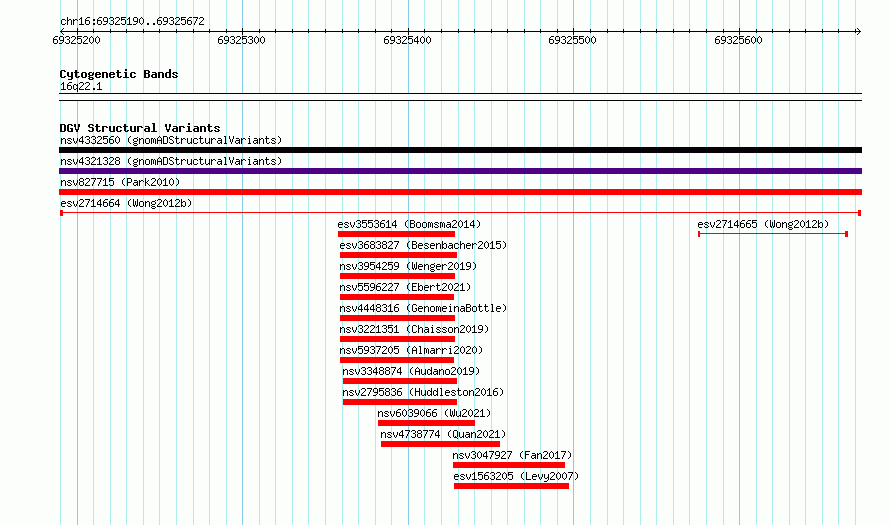890x525 pixels.
Task: Click the red bar under nsv4448316
Action: coord(397,318)
